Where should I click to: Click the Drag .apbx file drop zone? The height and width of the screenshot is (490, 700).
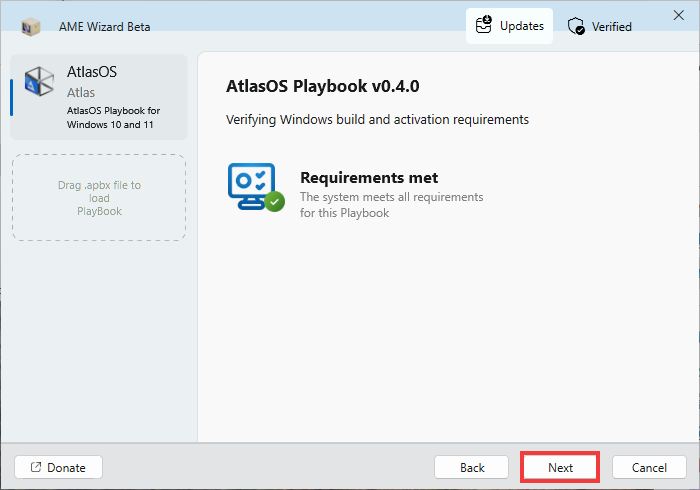[99, 198]
